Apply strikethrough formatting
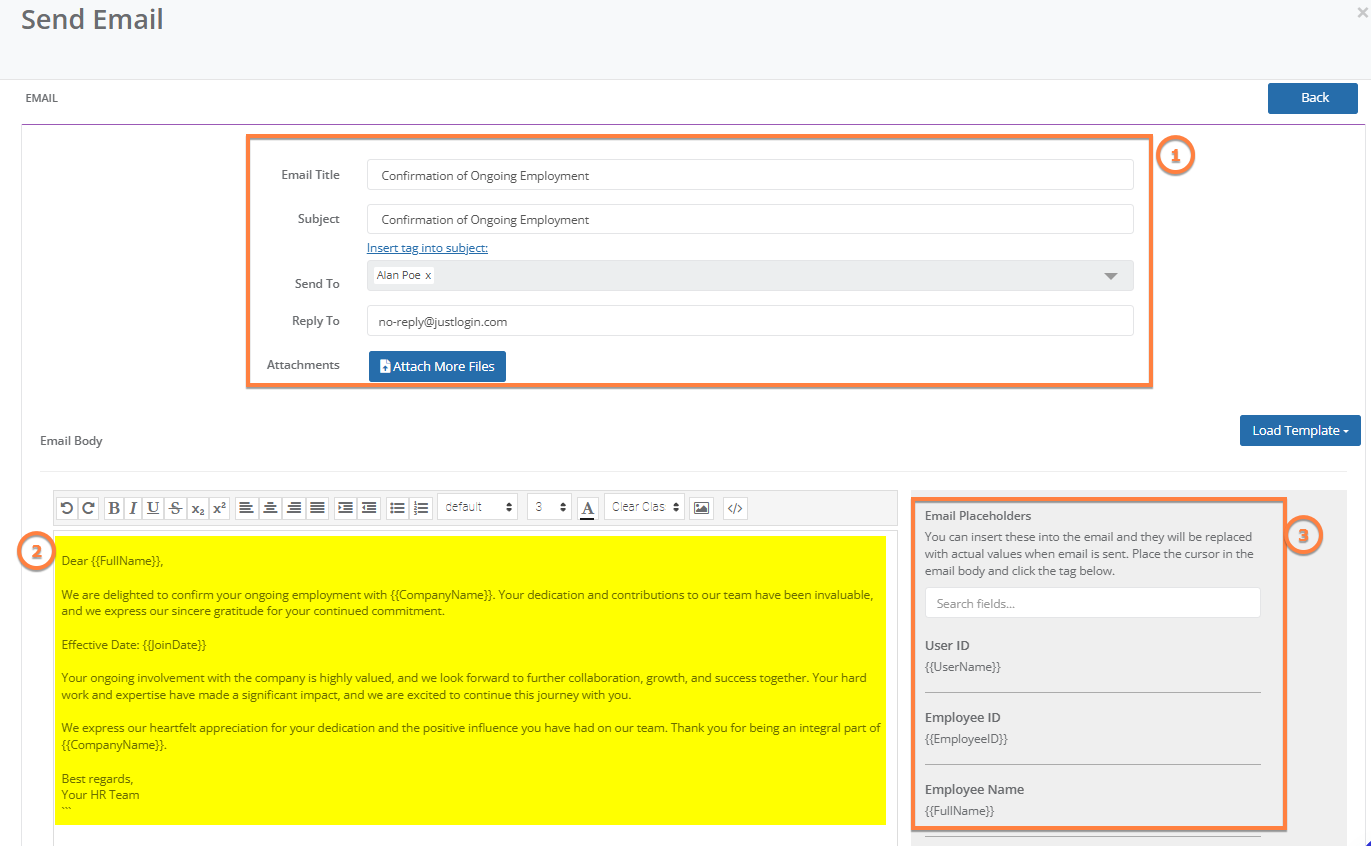Image resolution: width=1371 pixels, height=846 pixels. click(176, 508)
